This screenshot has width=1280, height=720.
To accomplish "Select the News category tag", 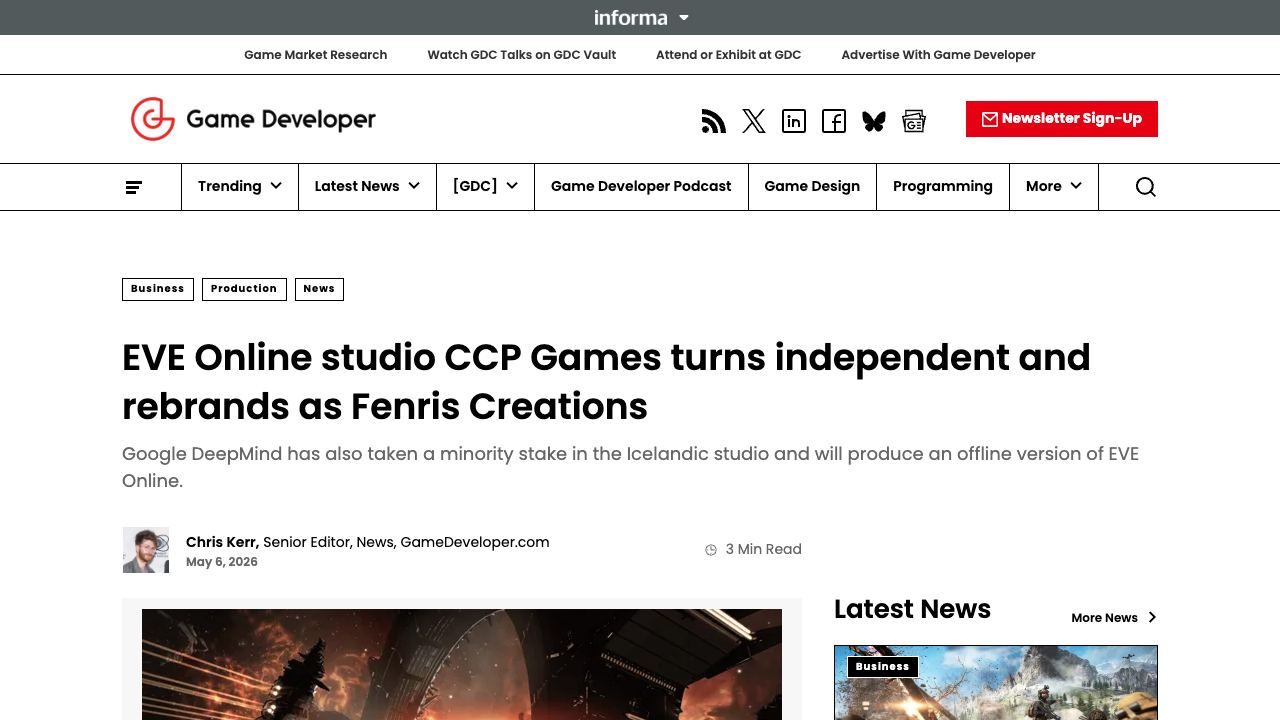I will click(x=319, y=289).
